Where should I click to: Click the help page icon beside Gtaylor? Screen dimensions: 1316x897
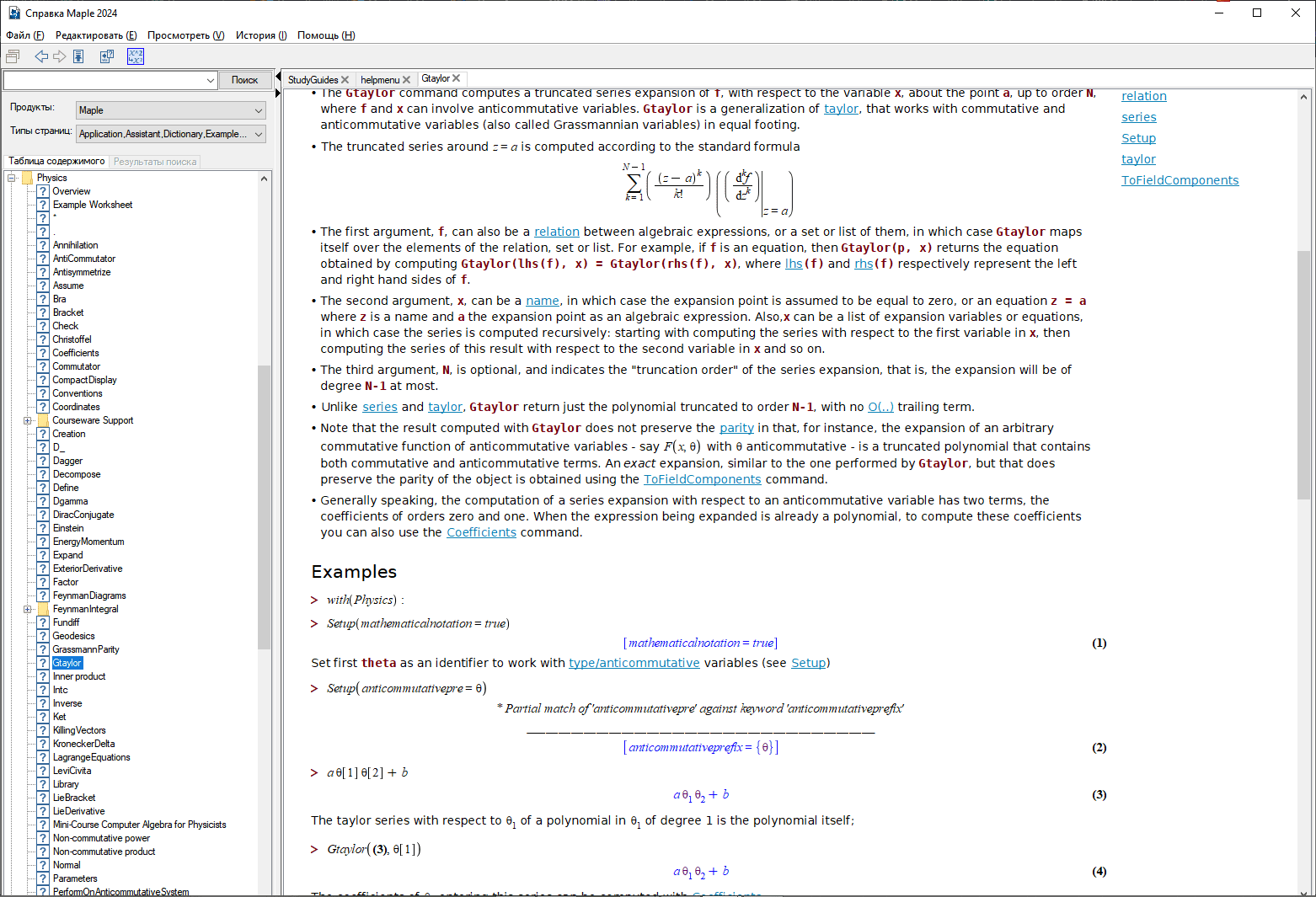tap(43, 663)
